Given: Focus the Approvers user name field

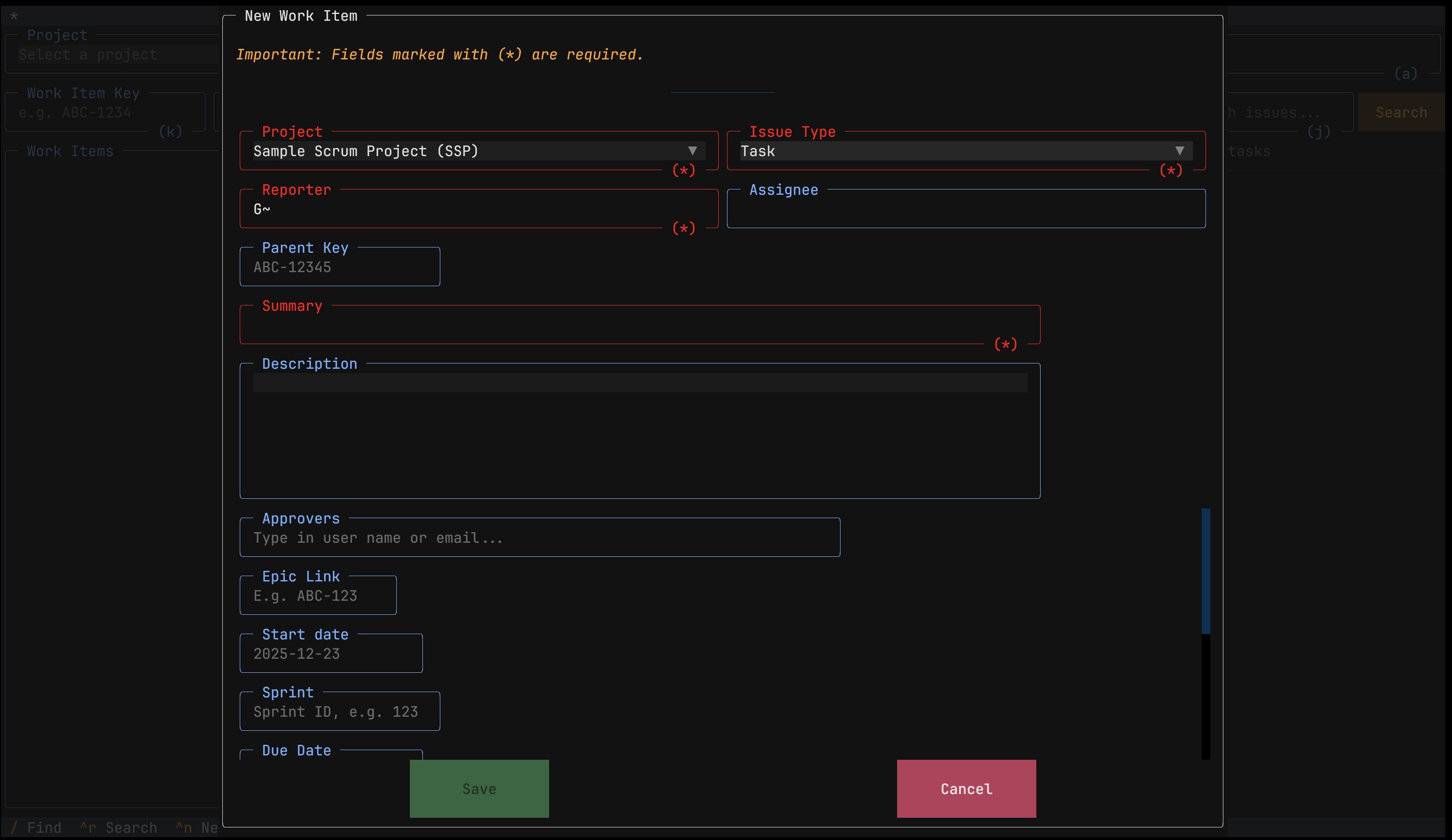Looking at the screenshot, I should click(540, 537).
